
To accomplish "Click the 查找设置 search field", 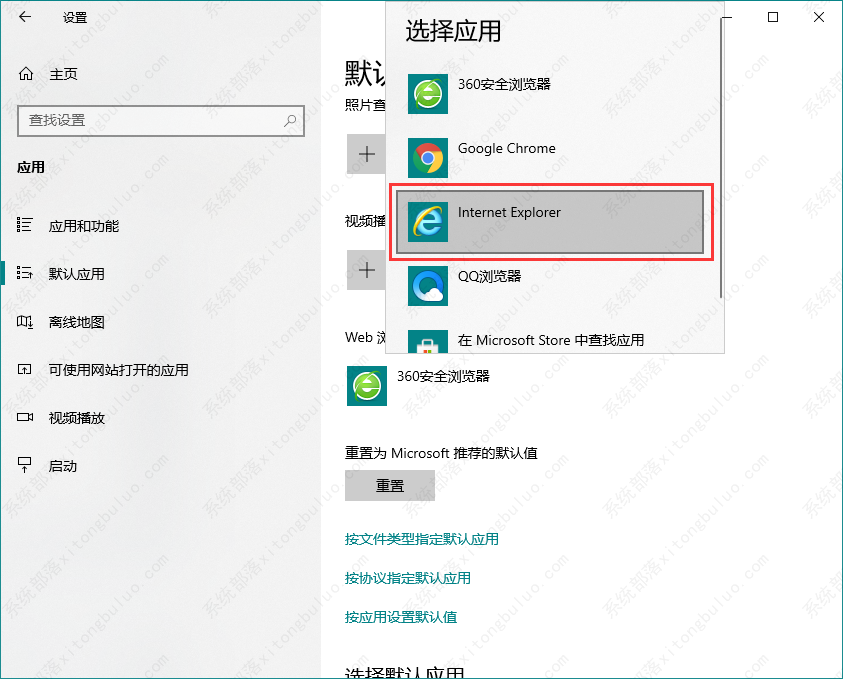I will coord(150,121).
